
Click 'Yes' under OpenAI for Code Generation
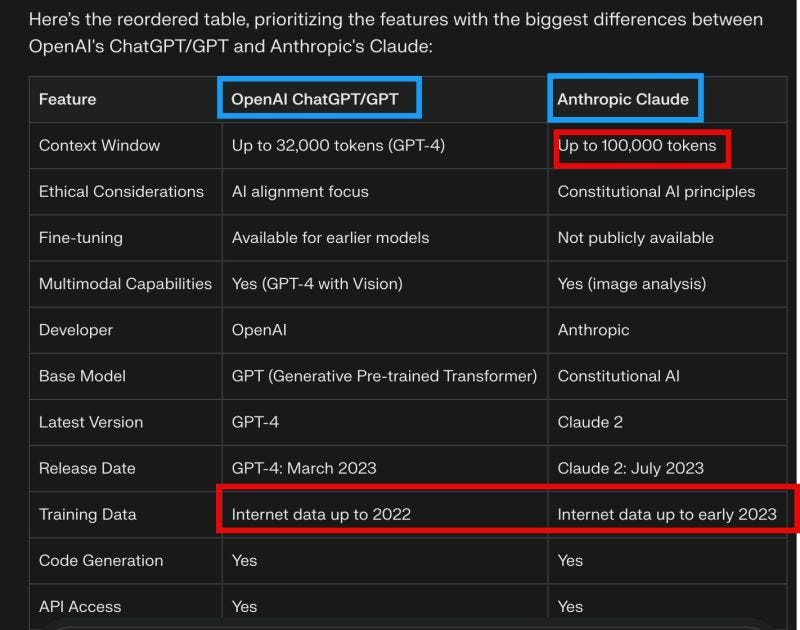click(x=244, y=561)
